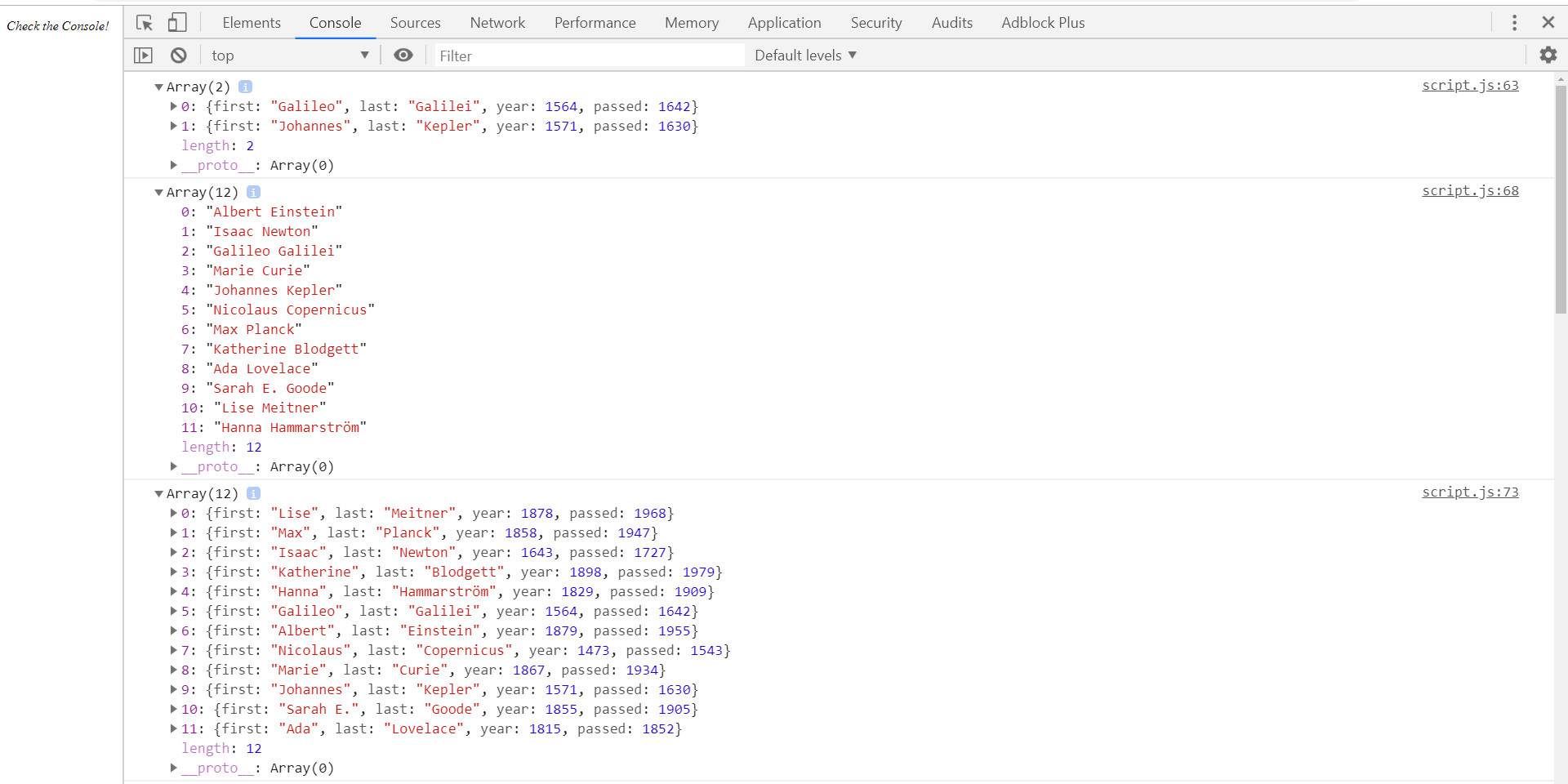1568x784 pixels.
Task: Expand __proto__ under the last array
Action: tap(173, 768)
